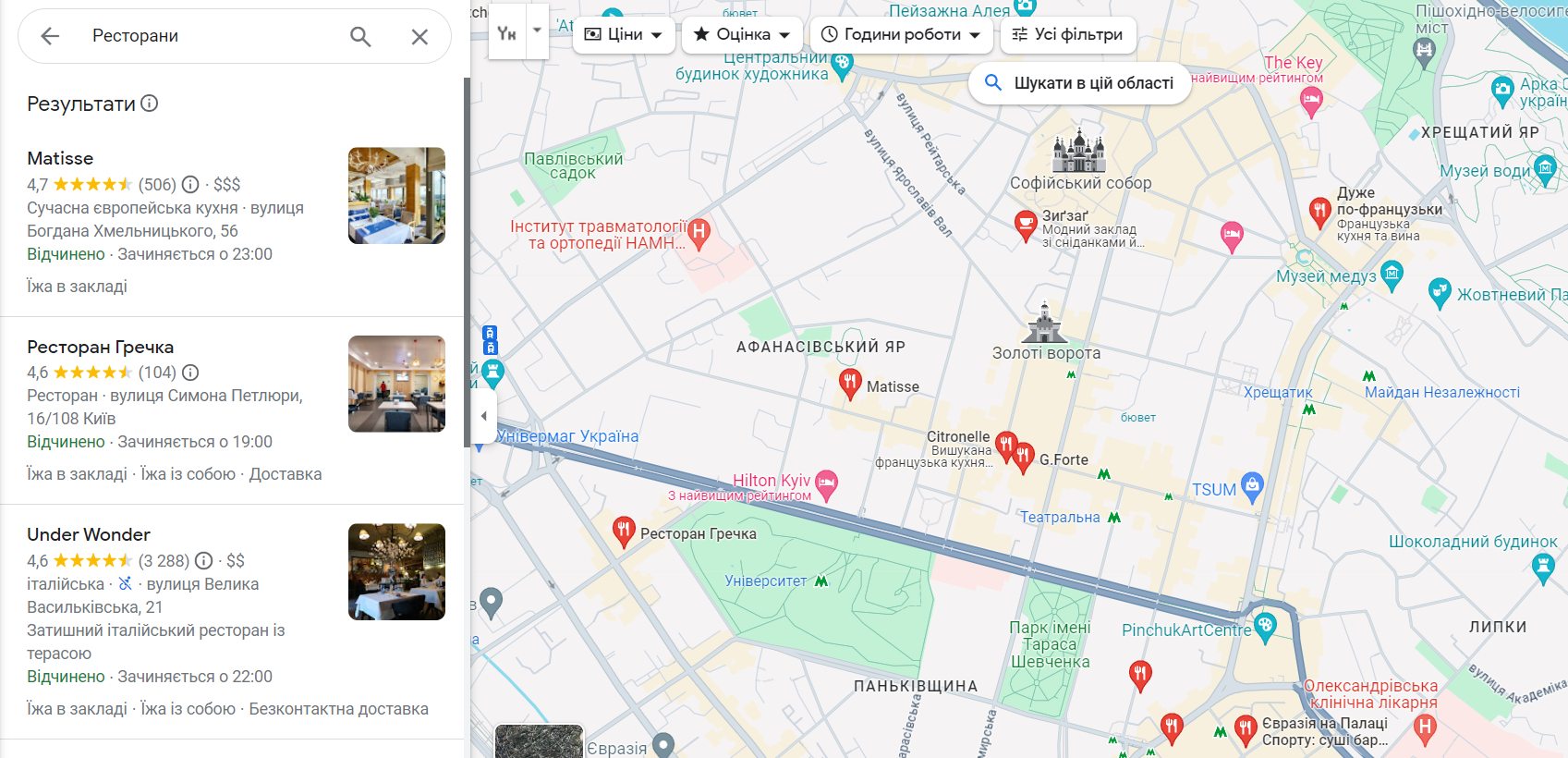Click the Matisse restaurant map pin
Viewport: 1568px width, 758px height.
point(850,383)
